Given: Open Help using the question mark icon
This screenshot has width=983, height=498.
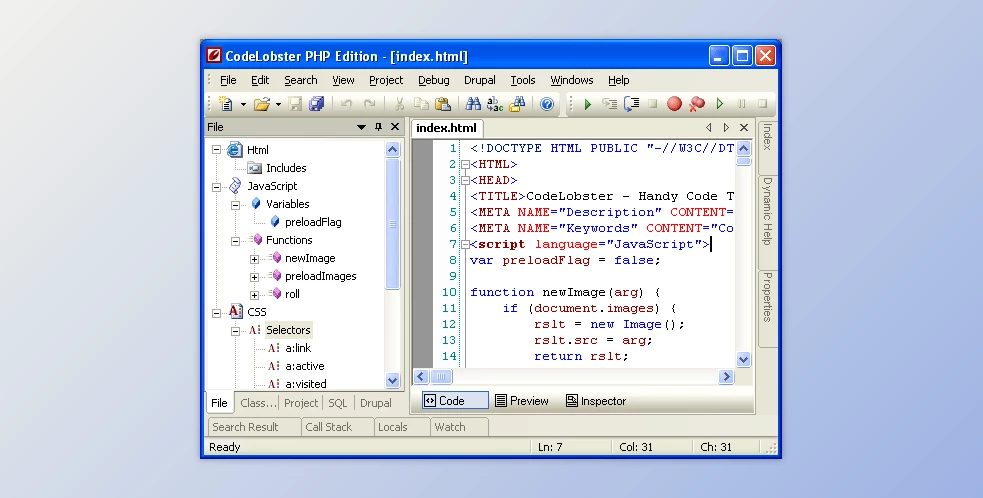Looking at the screenshot, I should point(547,104).
